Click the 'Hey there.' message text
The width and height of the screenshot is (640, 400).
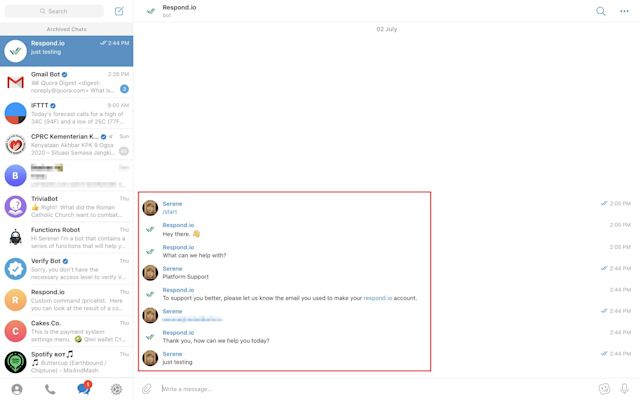click(x=181, y=234)
